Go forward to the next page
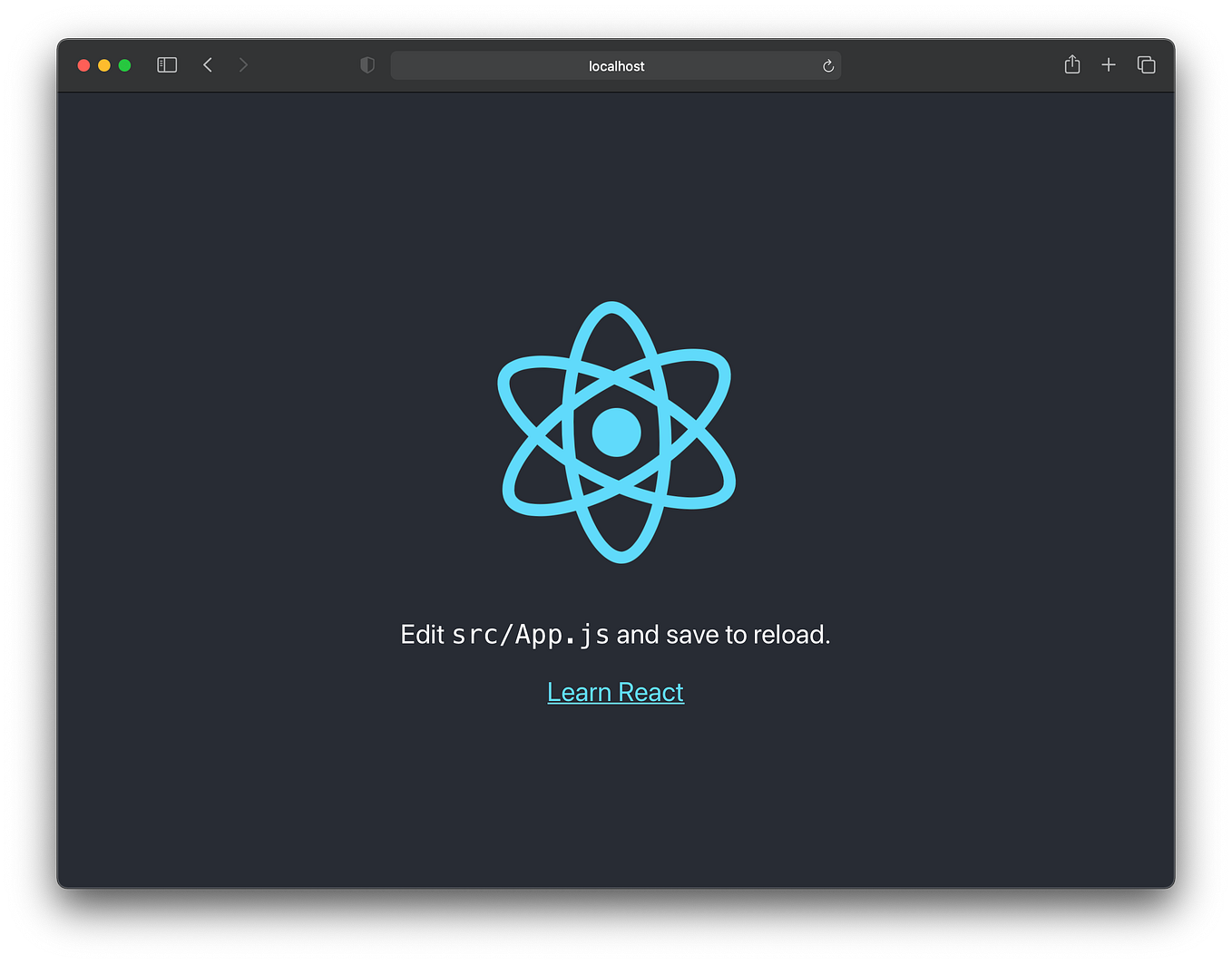The width and height of the screenshot is (1232, 964). coord(243,65)
